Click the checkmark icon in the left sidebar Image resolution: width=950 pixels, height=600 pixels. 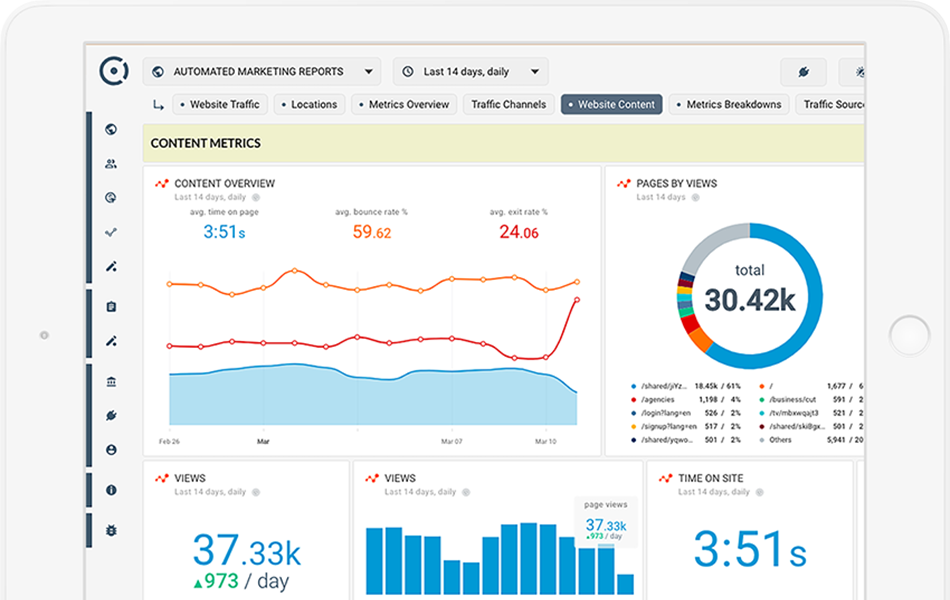[x=110, y=231]
